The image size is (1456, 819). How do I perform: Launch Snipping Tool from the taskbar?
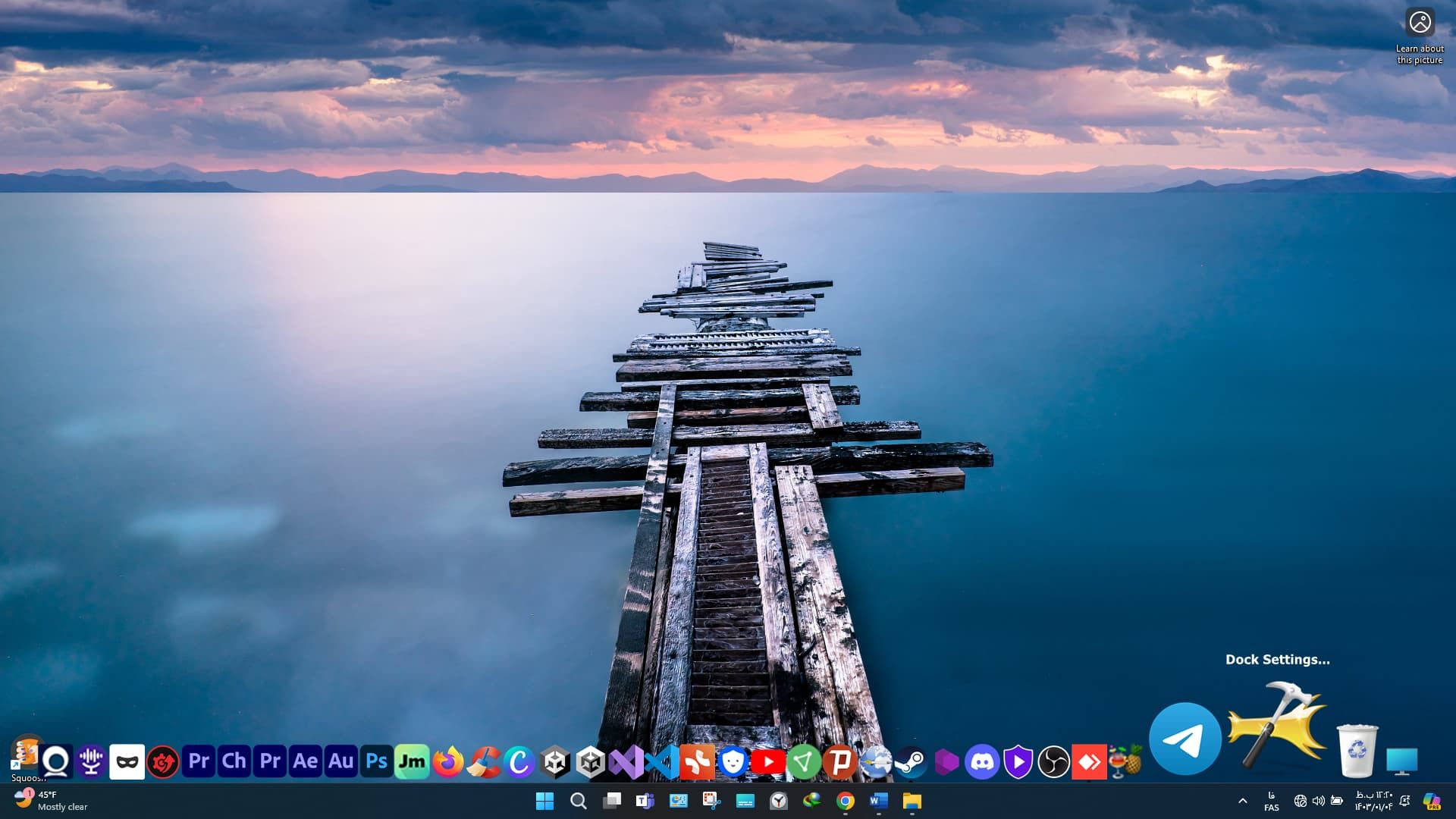coord(711,801)
